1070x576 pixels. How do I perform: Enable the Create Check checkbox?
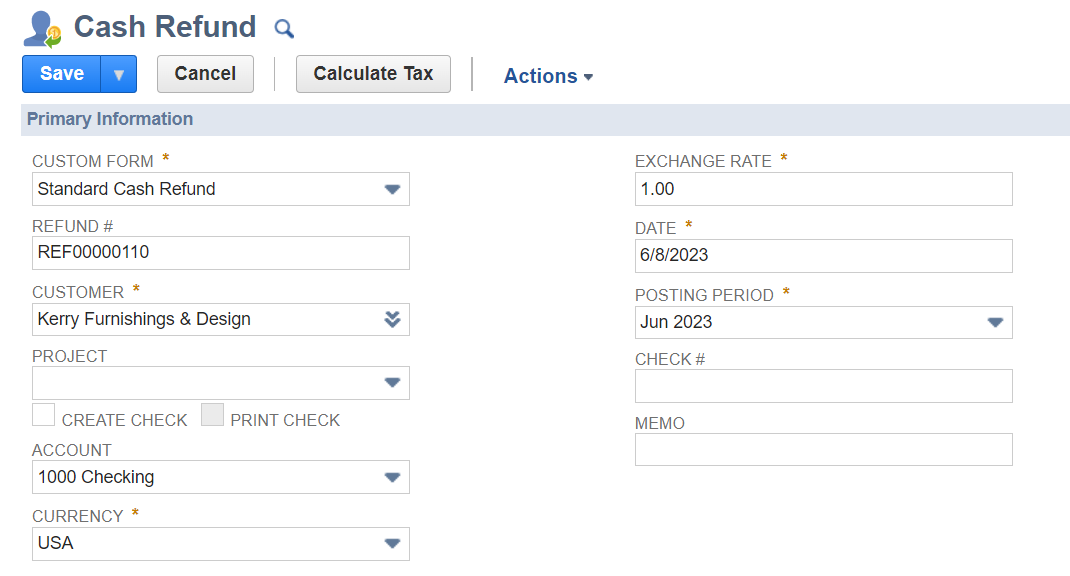[x=43, y=415]
